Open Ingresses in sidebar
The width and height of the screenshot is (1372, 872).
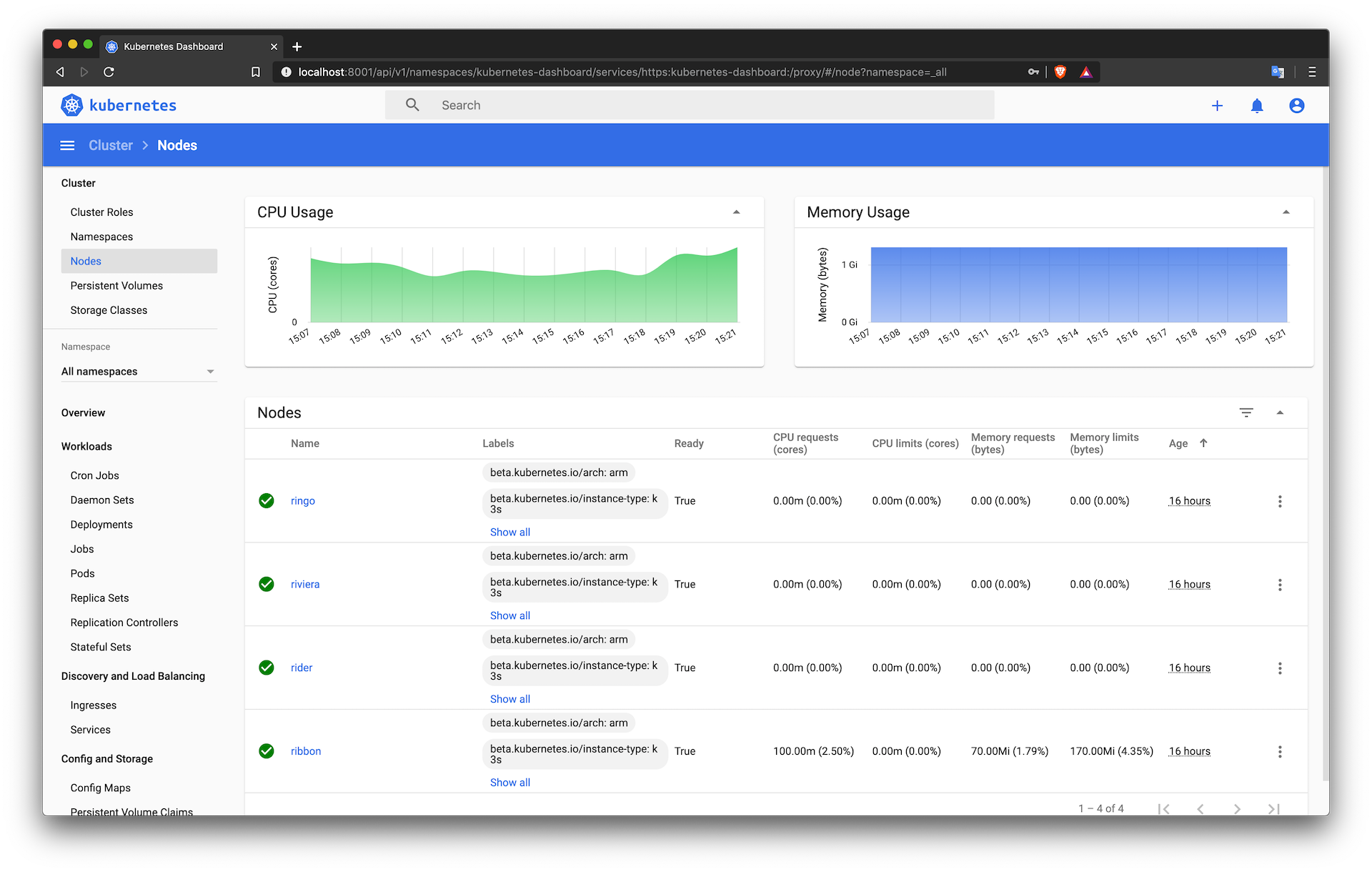pos(93,705)
